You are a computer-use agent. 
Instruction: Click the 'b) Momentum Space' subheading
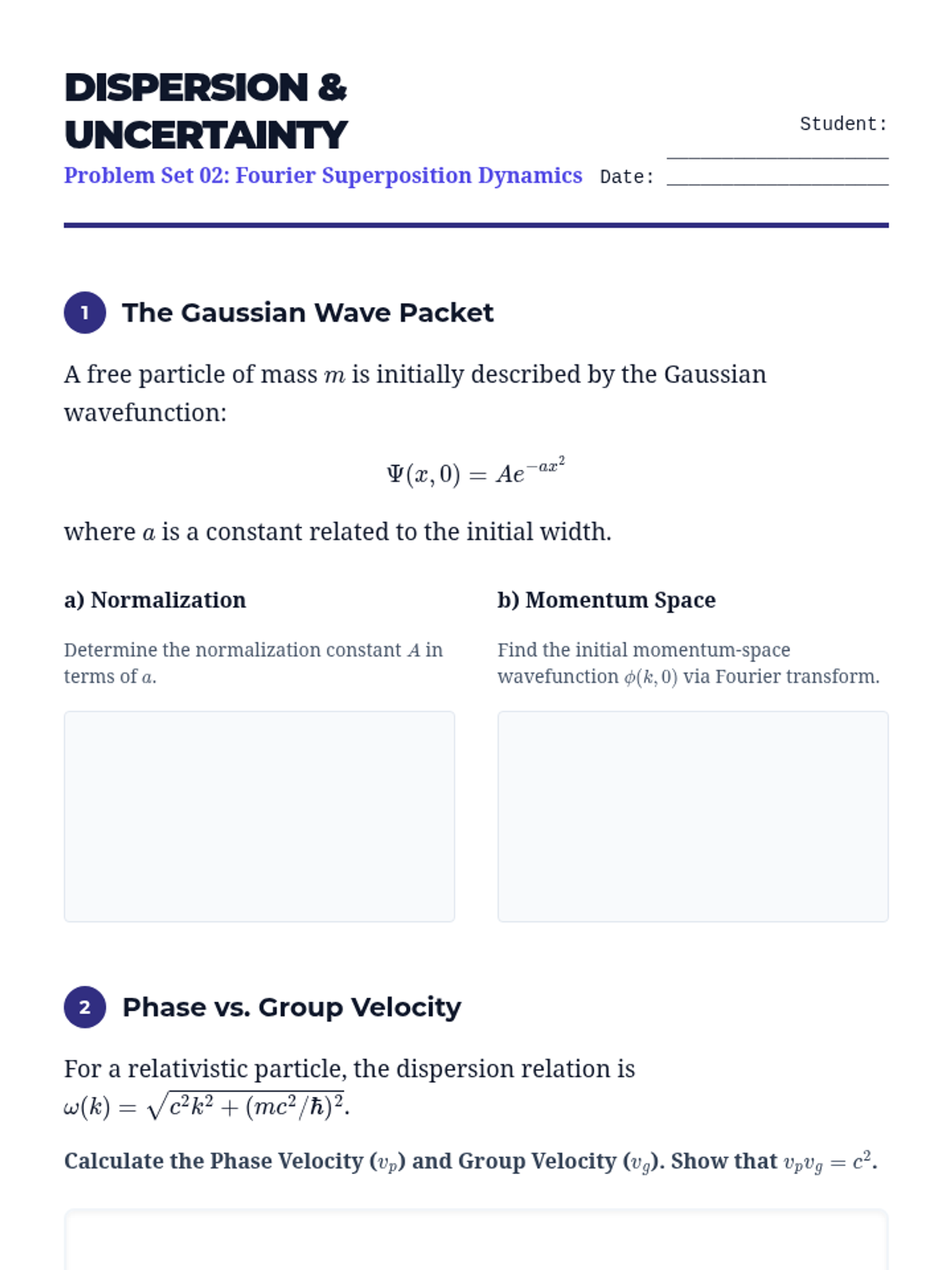point(606,600)
